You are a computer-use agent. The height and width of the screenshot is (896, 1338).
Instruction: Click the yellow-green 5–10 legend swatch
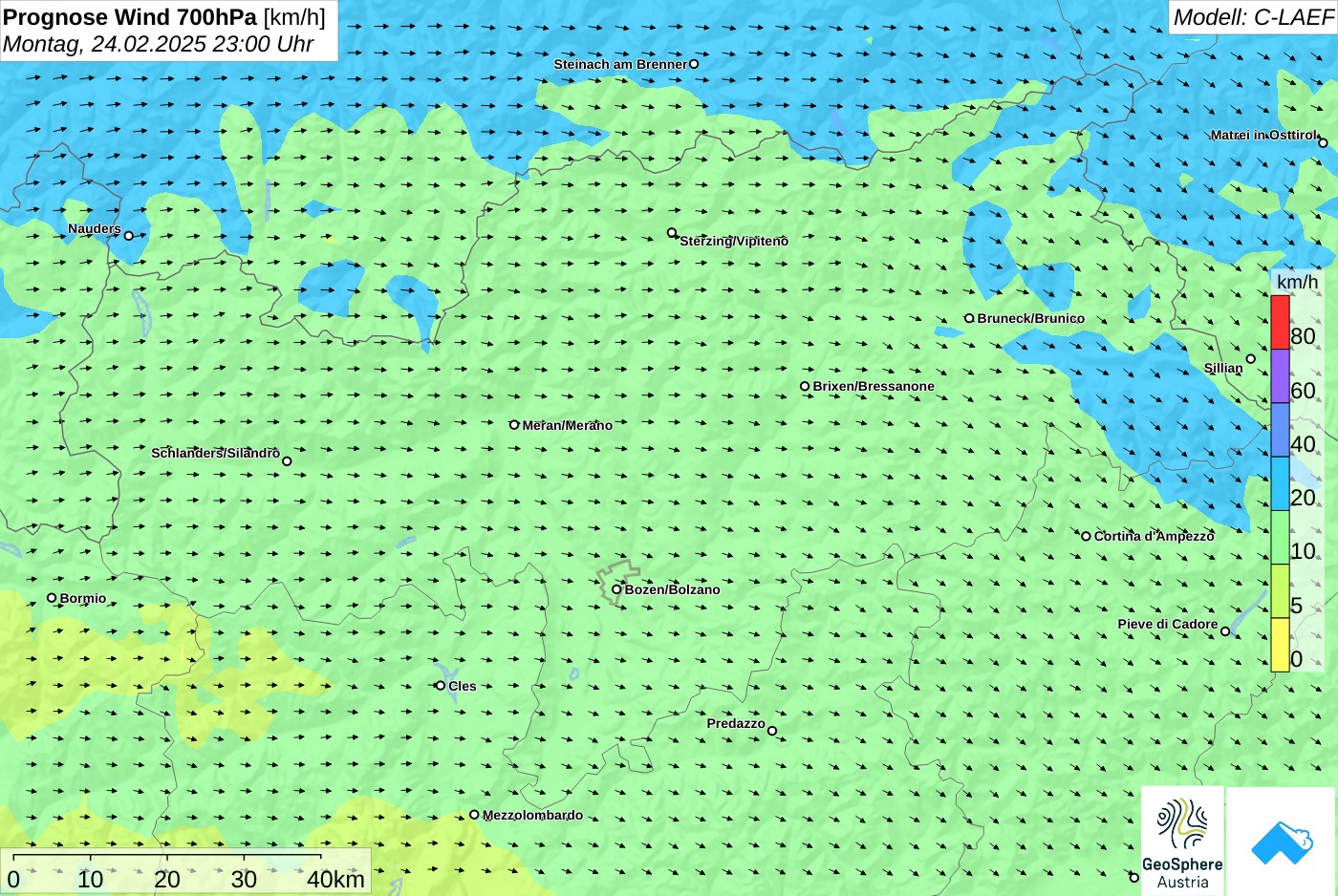(1280, 591)
